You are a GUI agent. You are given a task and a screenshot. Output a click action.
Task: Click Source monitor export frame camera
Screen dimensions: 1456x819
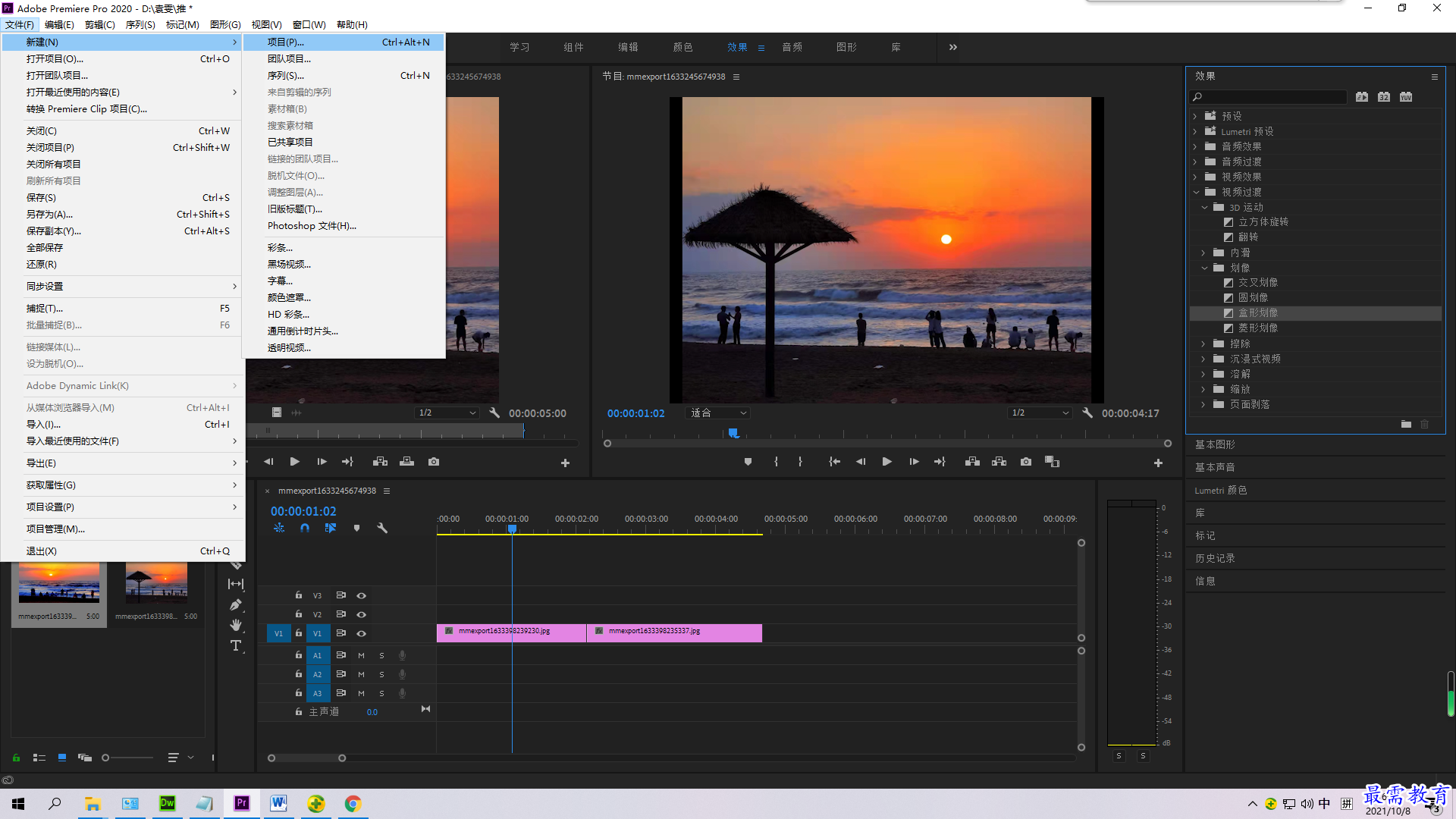point(434,462)
